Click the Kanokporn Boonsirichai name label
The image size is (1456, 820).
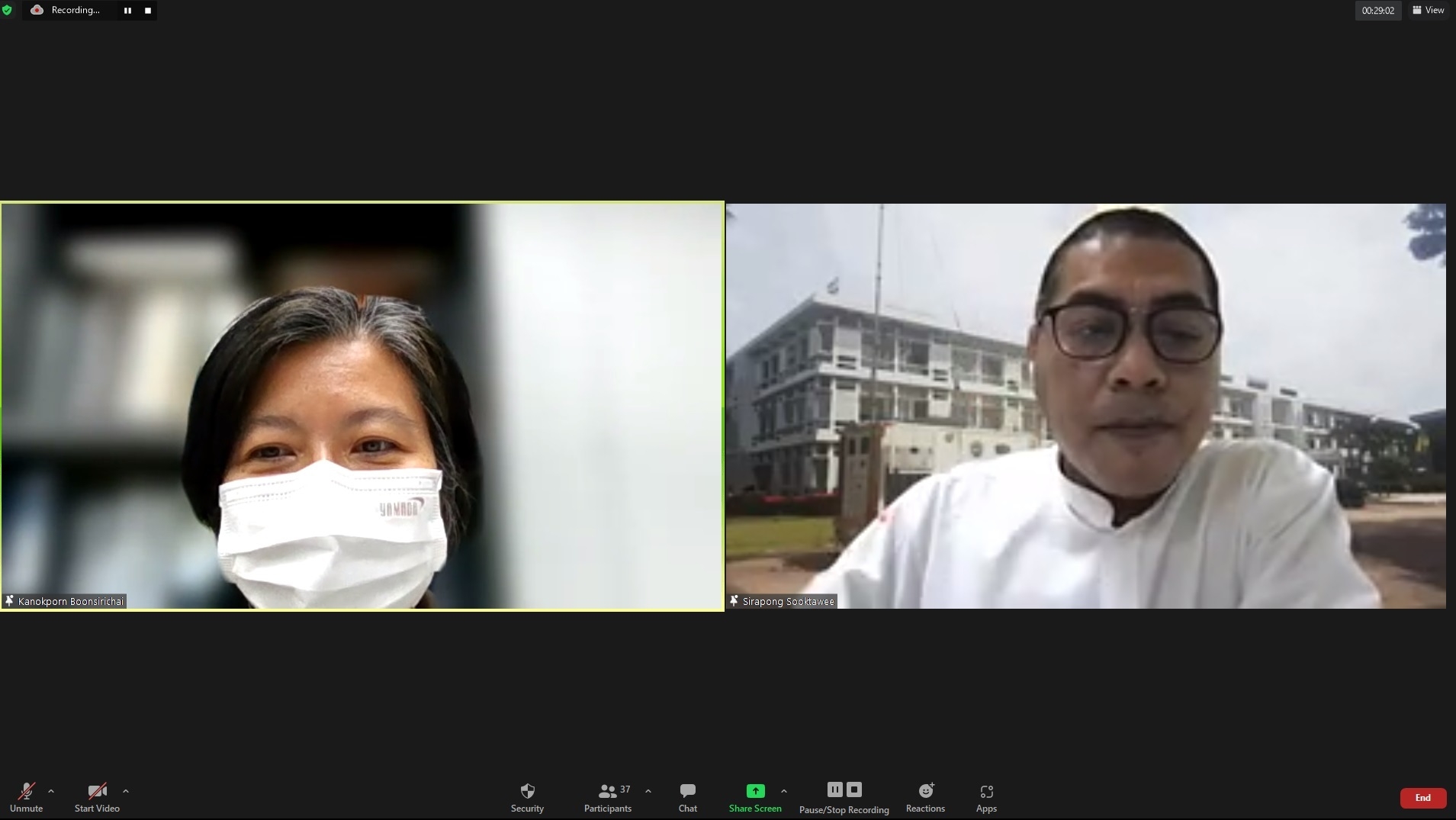click(70, 601)
